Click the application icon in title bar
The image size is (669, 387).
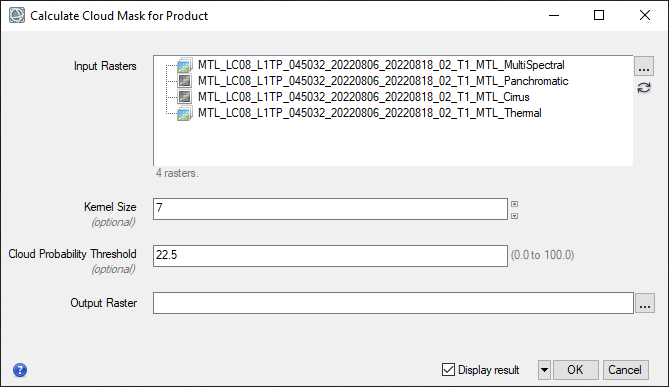[17, 15]
